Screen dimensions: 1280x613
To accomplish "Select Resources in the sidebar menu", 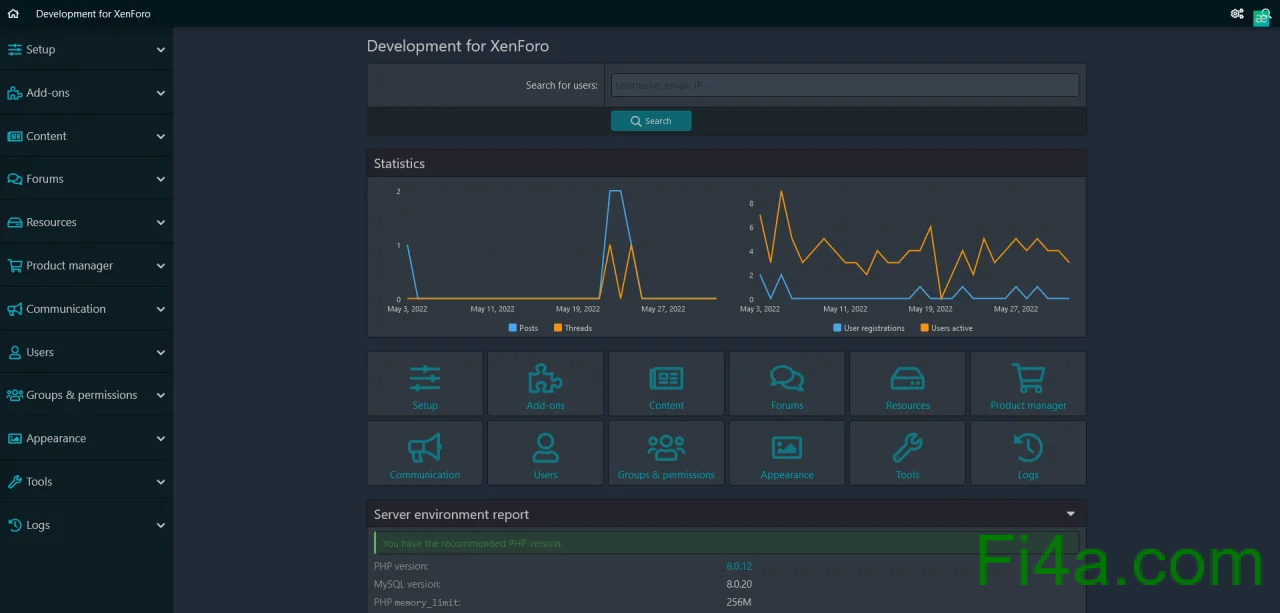I will point(51,223).
